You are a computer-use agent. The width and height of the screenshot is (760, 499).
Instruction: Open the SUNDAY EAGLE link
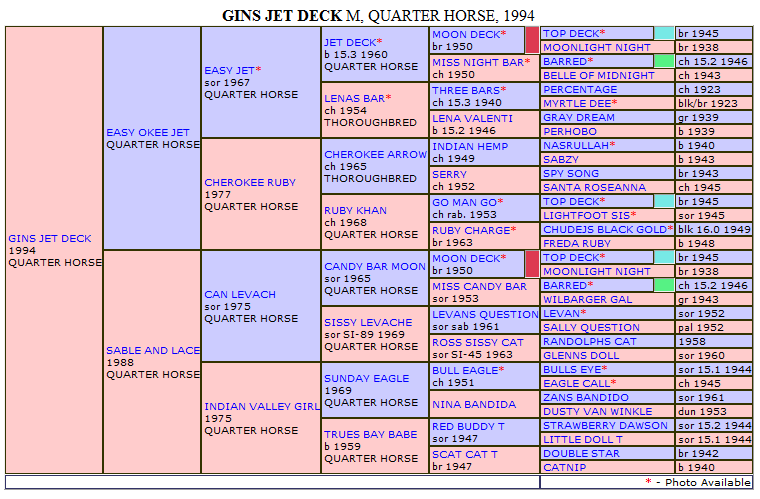366,378
